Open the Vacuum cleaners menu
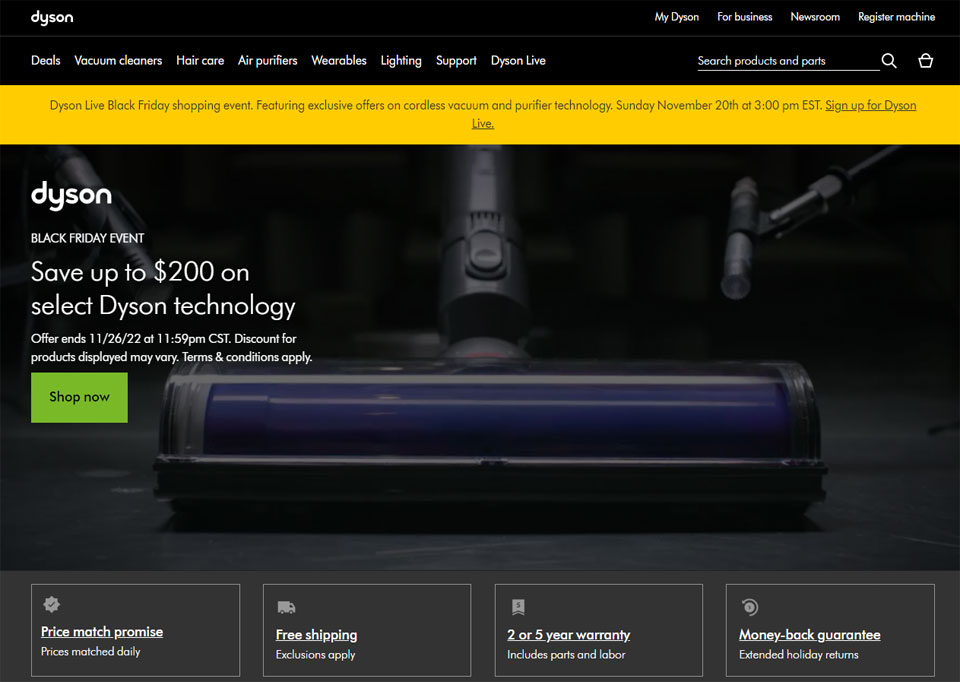The height and width of the screenshot is (682, 960). pos(118,61)
